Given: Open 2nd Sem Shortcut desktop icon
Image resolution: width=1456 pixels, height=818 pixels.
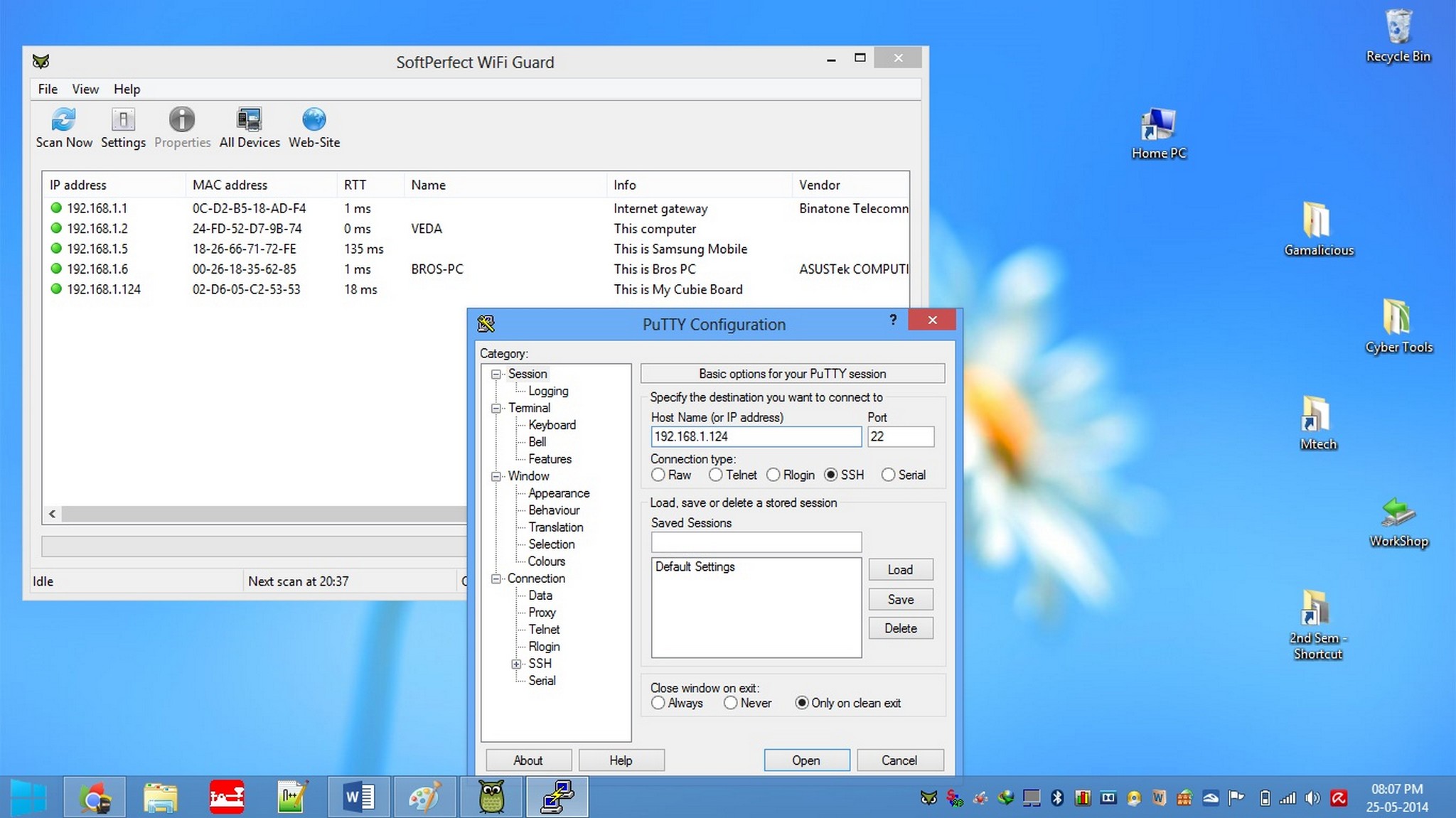Looking at the screenshot, I should [x=1317, y=625].
